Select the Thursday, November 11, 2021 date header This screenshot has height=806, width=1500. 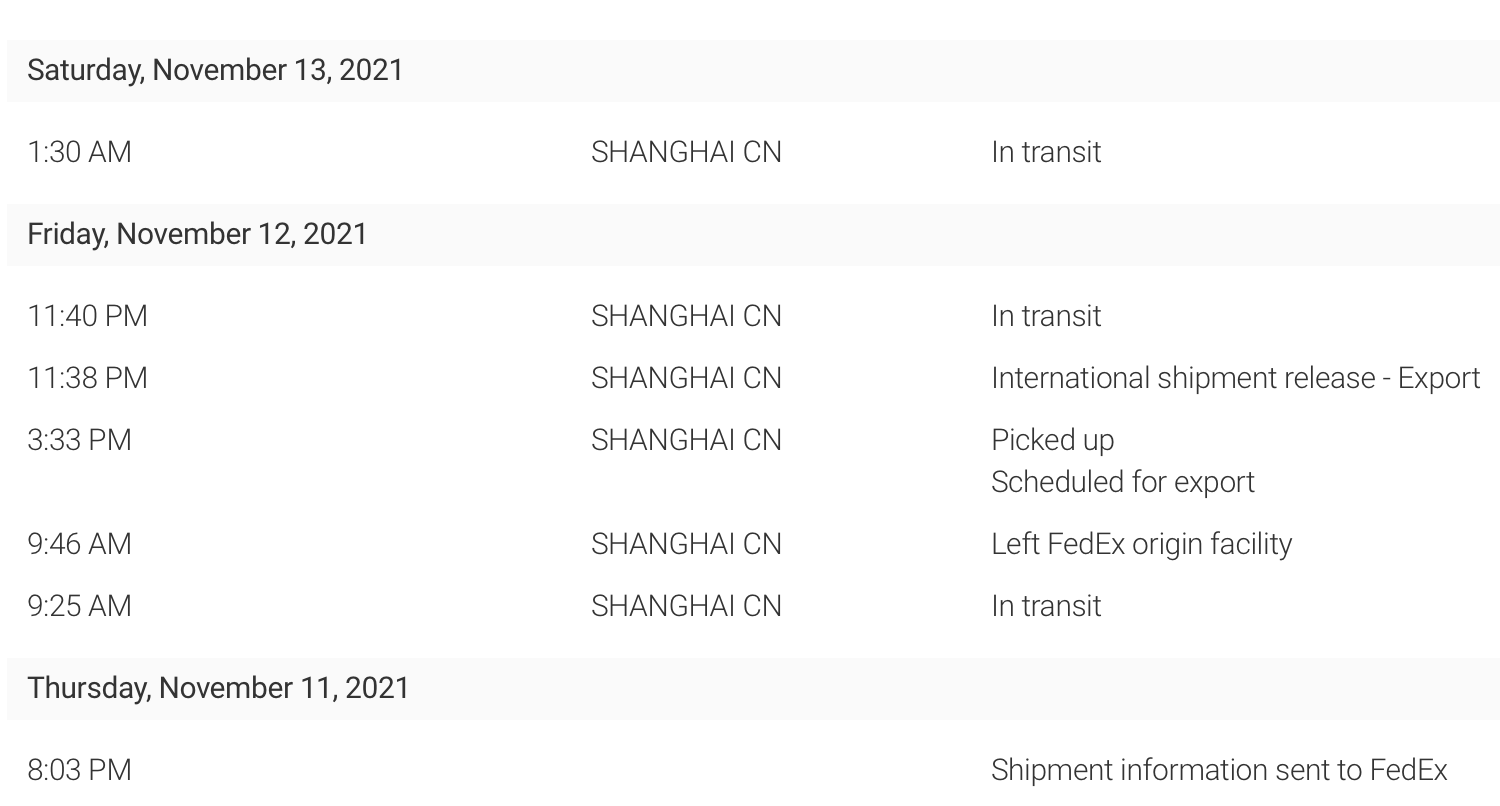(x=218, y=688)
